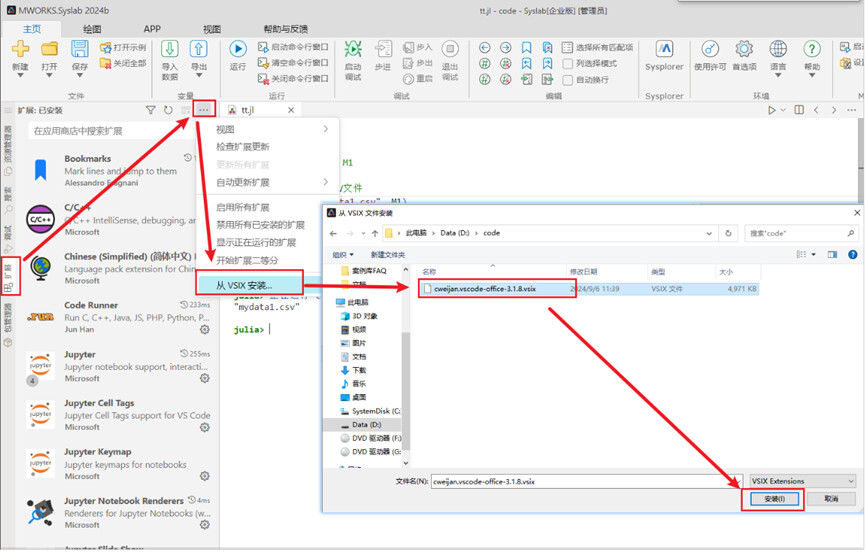Click 选择所有匹配项 in the 编辑 group
This screenshot has width=865, height=552.
597,47
